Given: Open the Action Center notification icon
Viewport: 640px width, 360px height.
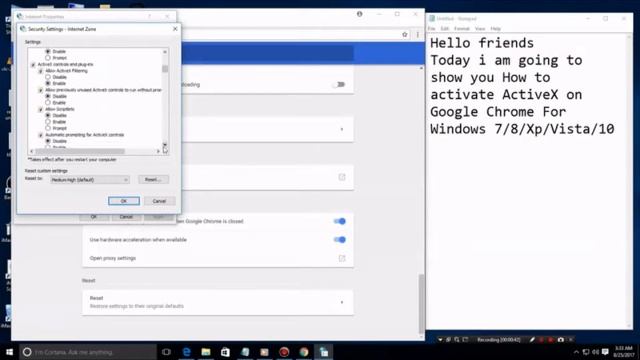Looking at the screenshot, I should point(605,352).
